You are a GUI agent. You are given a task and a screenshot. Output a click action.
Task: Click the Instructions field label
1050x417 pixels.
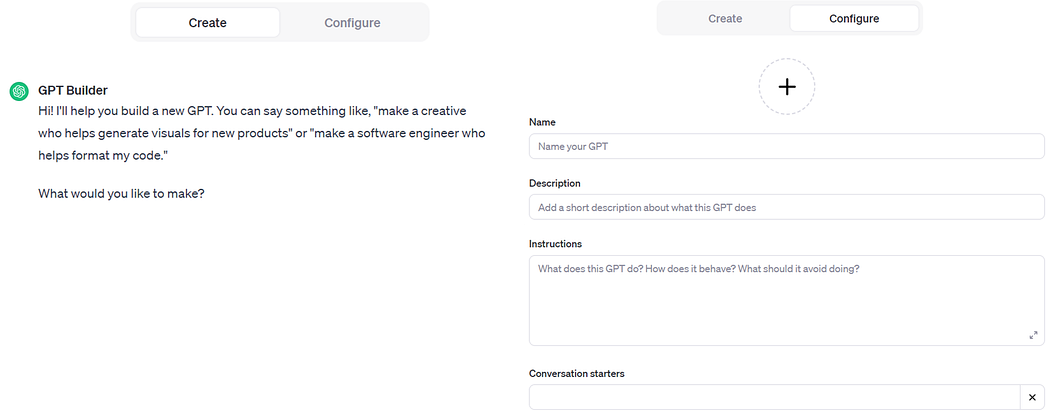point(555,244)
